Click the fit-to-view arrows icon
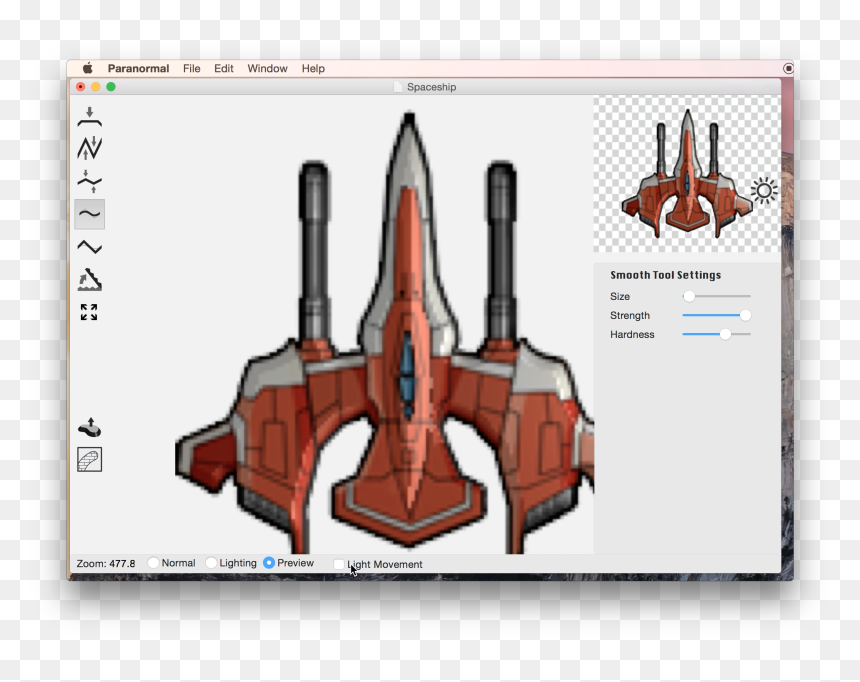Viewport: 860px width, 682px height. click(89, 312)
